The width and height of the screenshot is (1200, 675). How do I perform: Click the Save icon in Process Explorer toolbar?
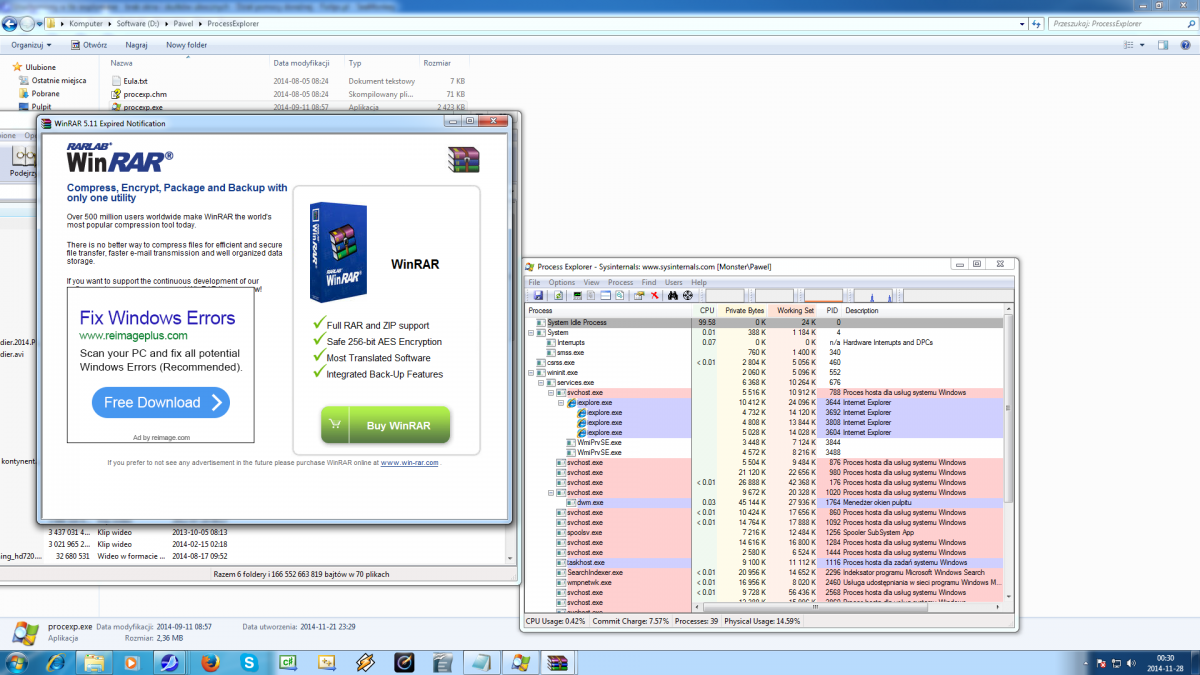pos(538,296)
